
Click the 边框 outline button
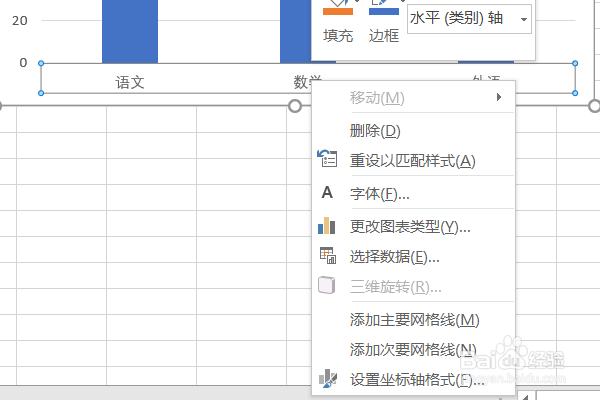pos(384,22)
